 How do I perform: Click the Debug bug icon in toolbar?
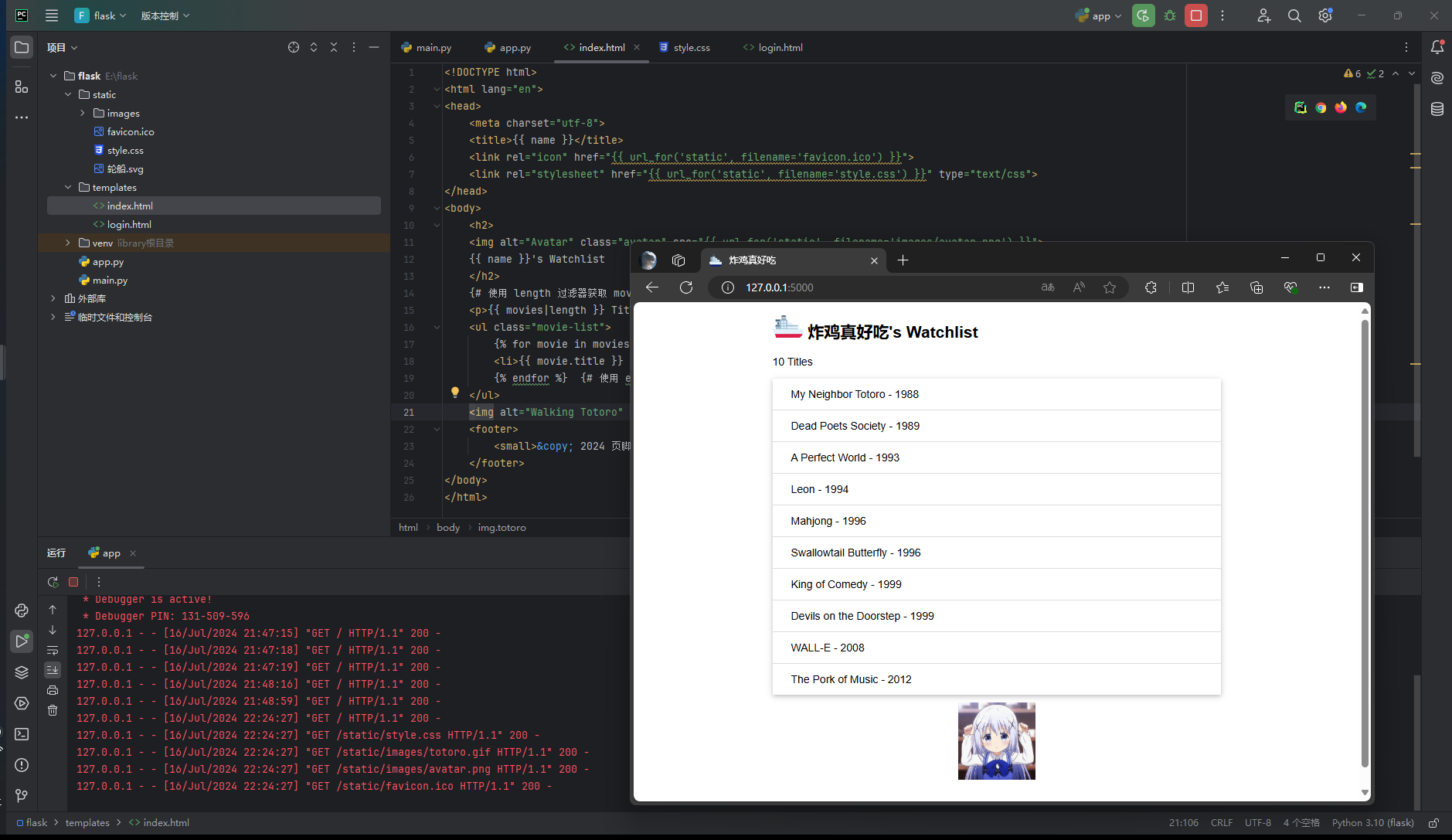coord(1170,15)
